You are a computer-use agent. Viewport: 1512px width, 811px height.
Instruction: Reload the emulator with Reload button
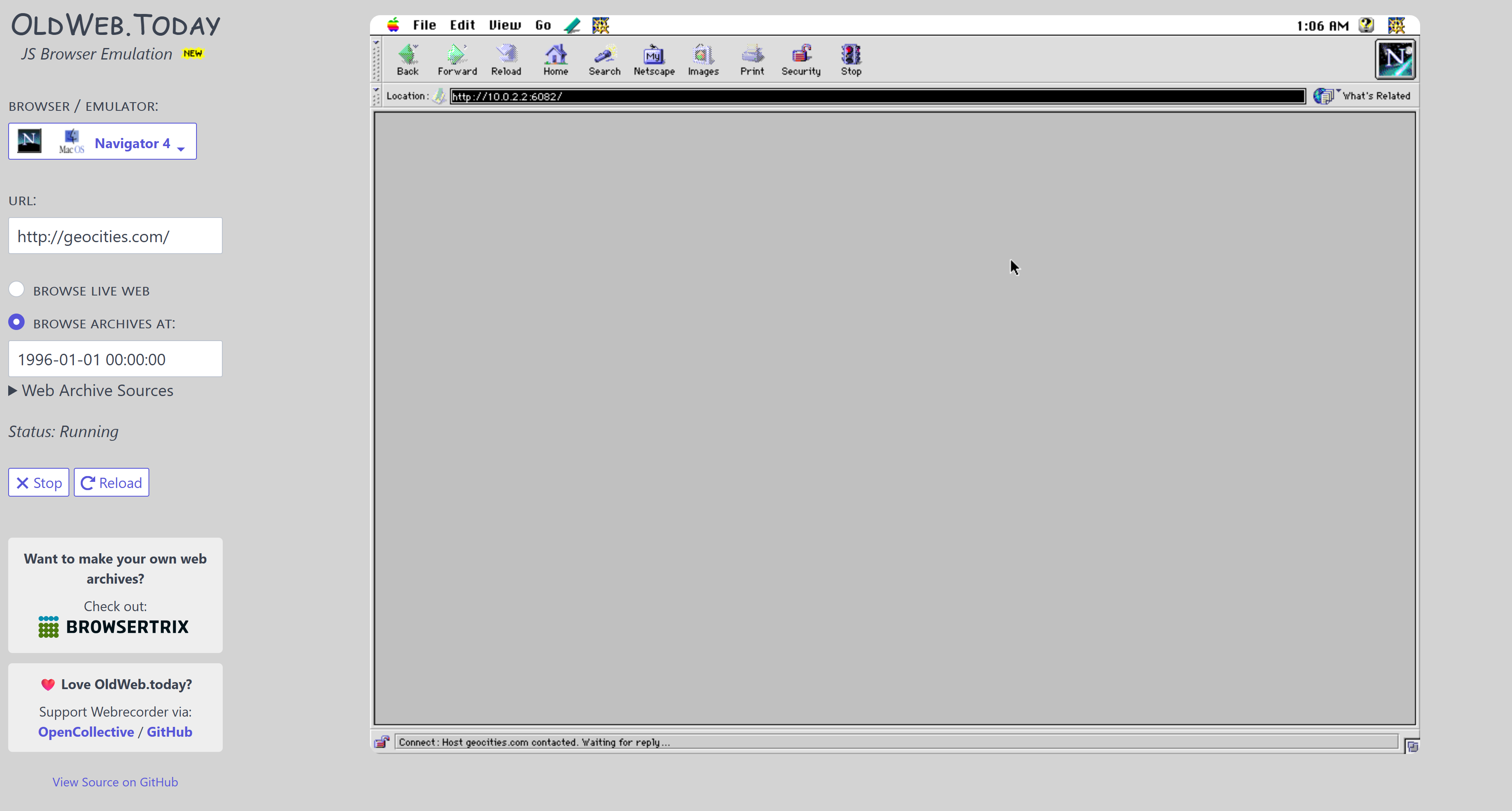(x=112, y=482)
